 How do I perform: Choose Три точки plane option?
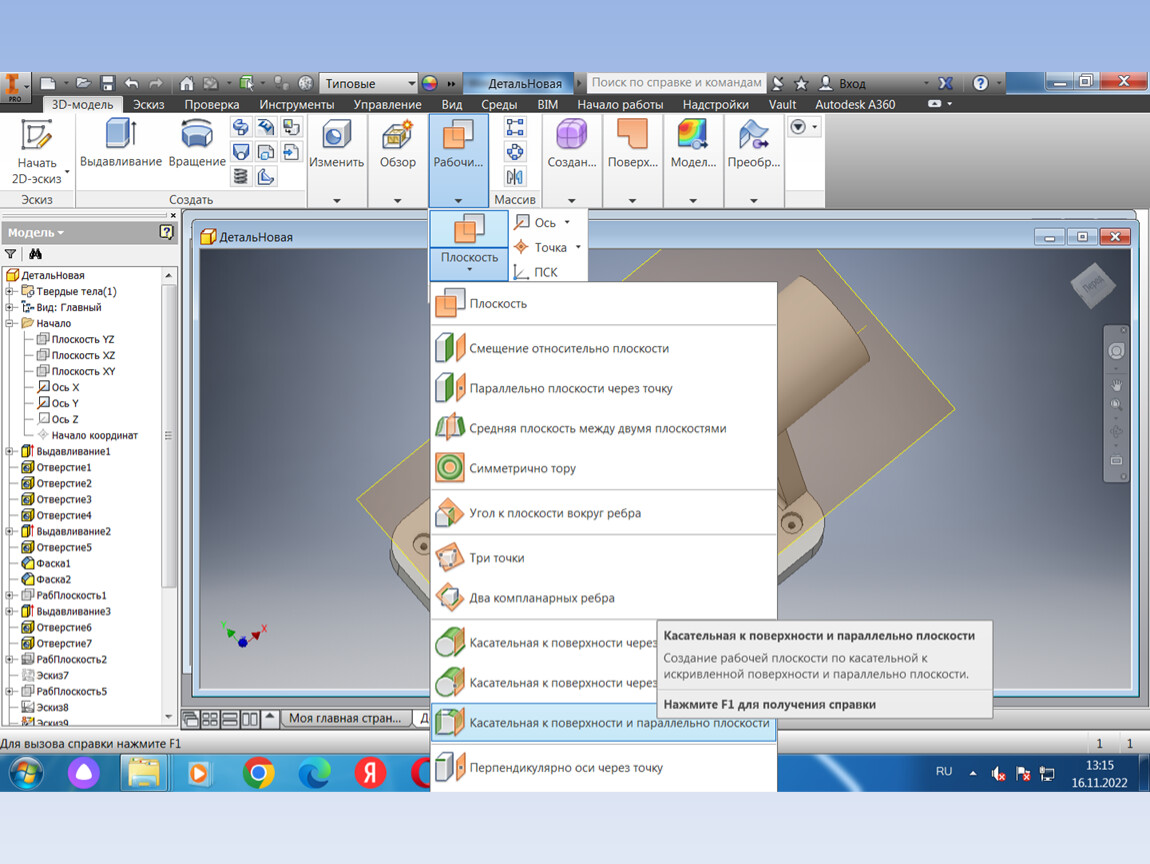point(604,557)
